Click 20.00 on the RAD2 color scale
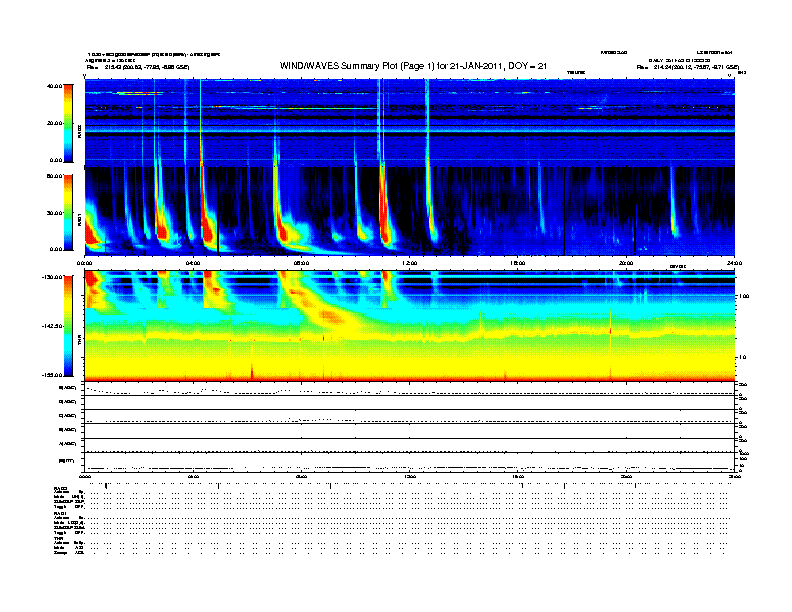This screenshot has height=612, width=792. [54, 123]
